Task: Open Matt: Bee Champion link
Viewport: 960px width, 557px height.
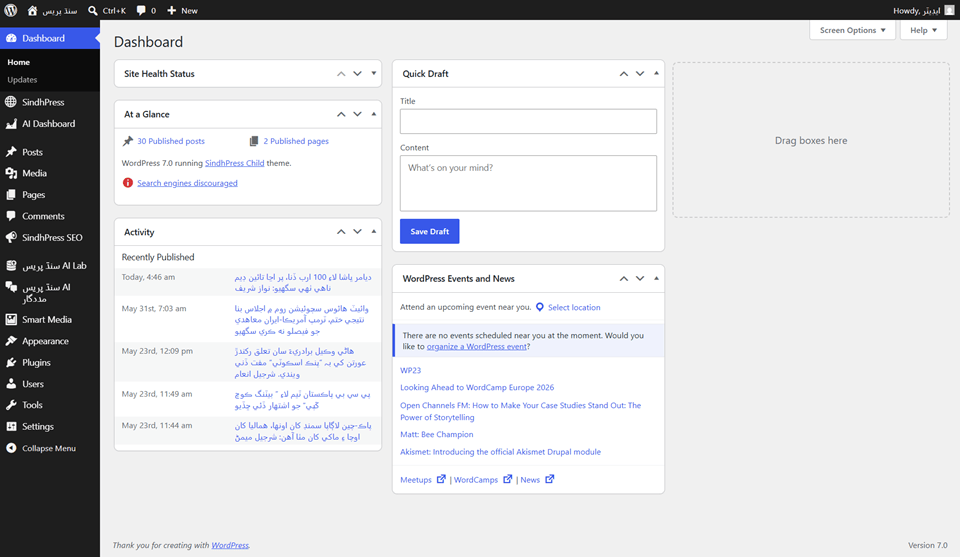Action: [437, 435]
